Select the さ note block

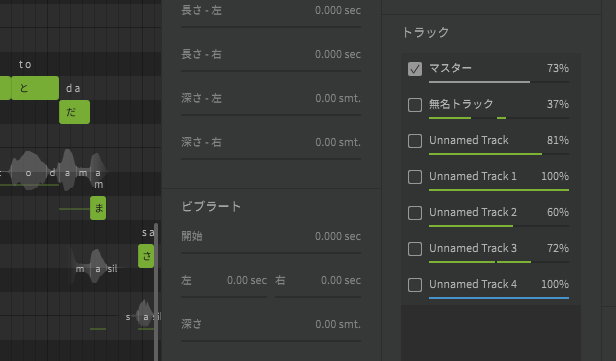coord(146,256)
